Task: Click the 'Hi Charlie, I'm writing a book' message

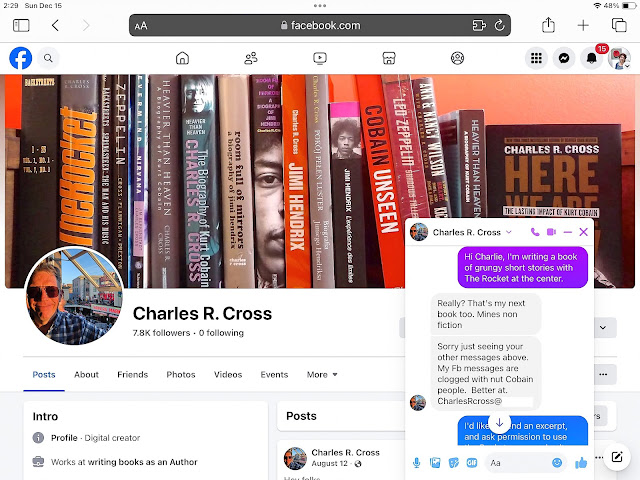Action: tap(522, 267)
